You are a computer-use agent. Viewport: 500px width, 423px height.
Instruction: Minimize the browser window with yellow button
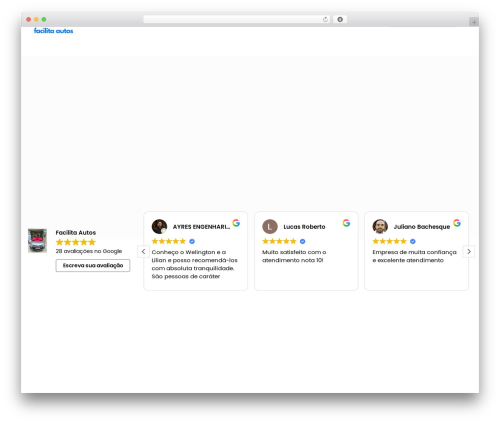coord(36,19)
